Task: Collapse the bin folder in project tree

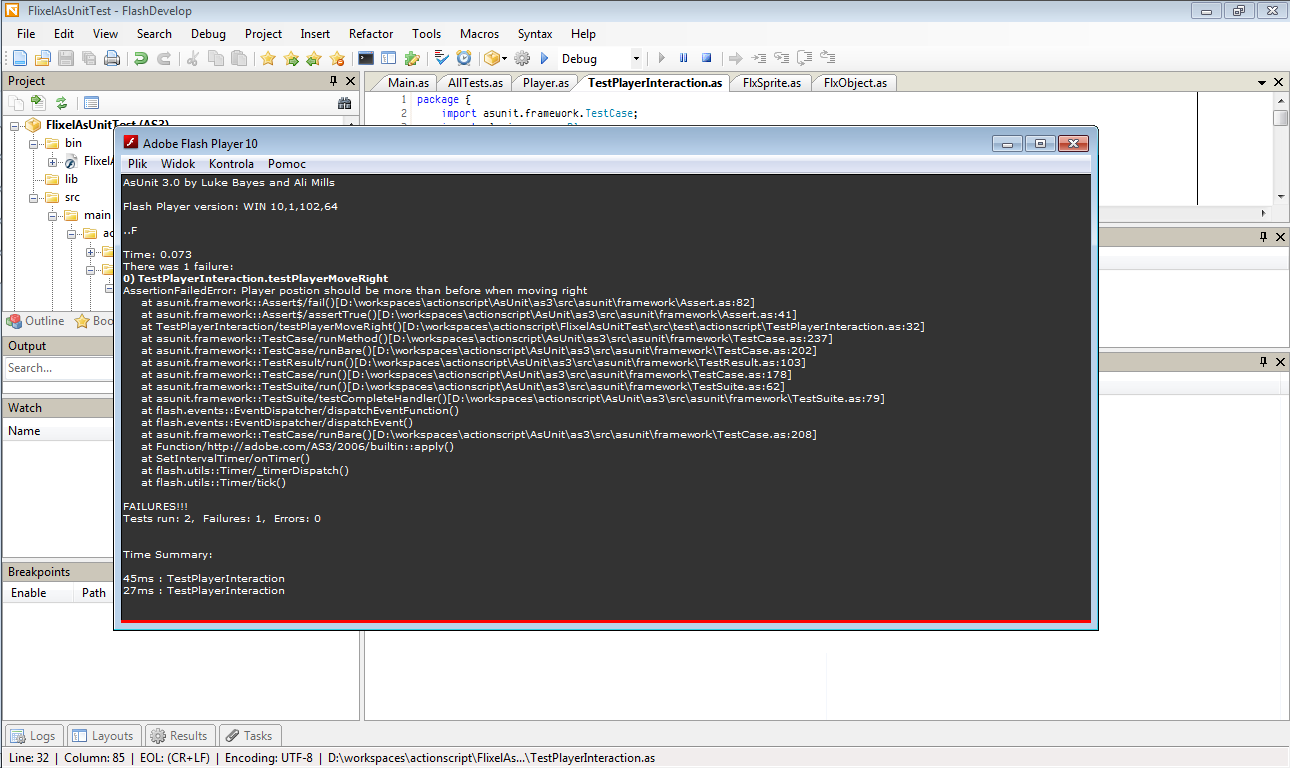Action: click(x=34, y=143)
